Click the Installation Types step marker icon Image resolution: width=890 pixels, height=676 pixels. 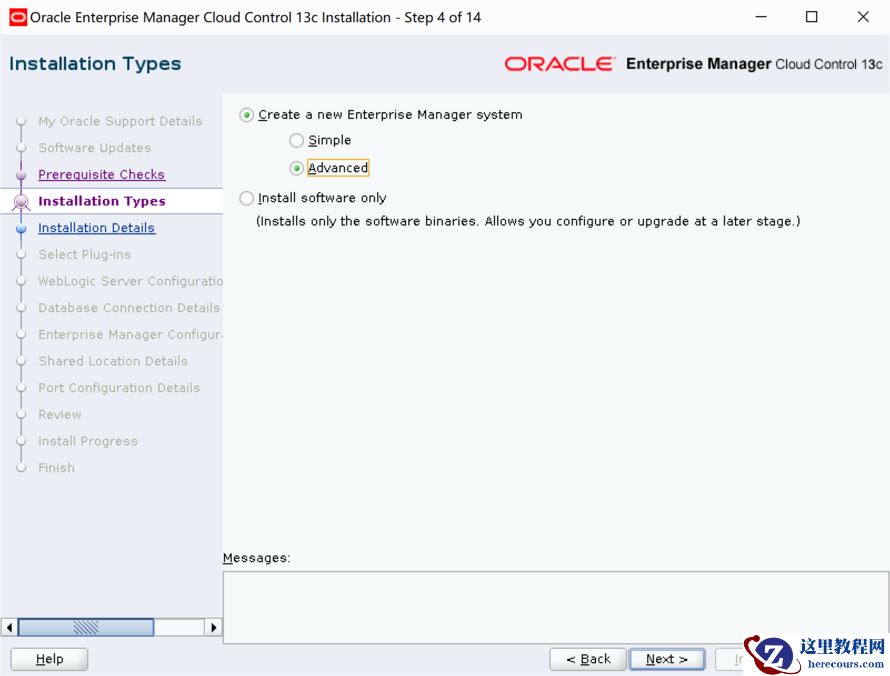[21, 201]
